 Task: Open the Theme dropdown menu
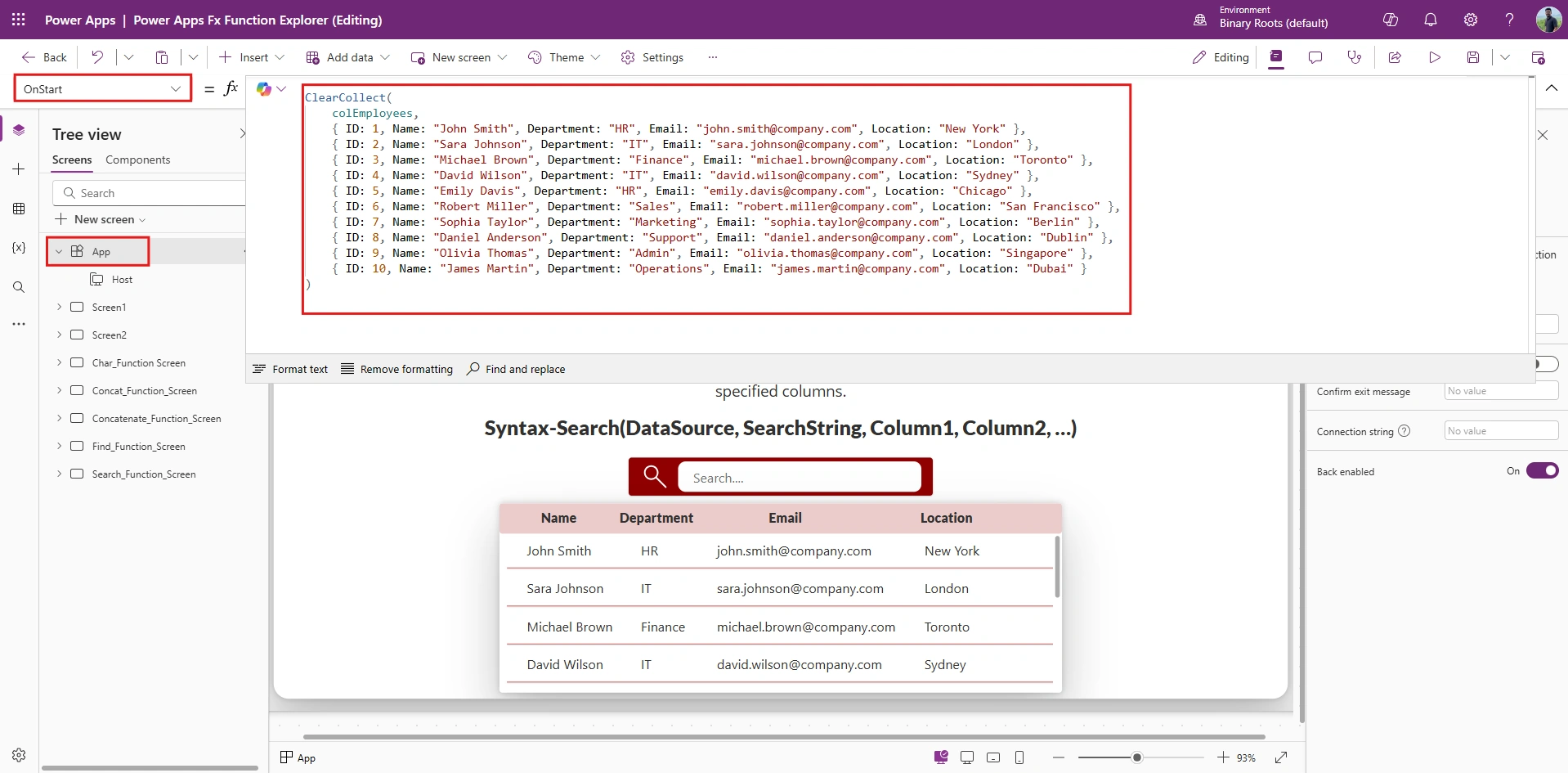click(564, 57)
